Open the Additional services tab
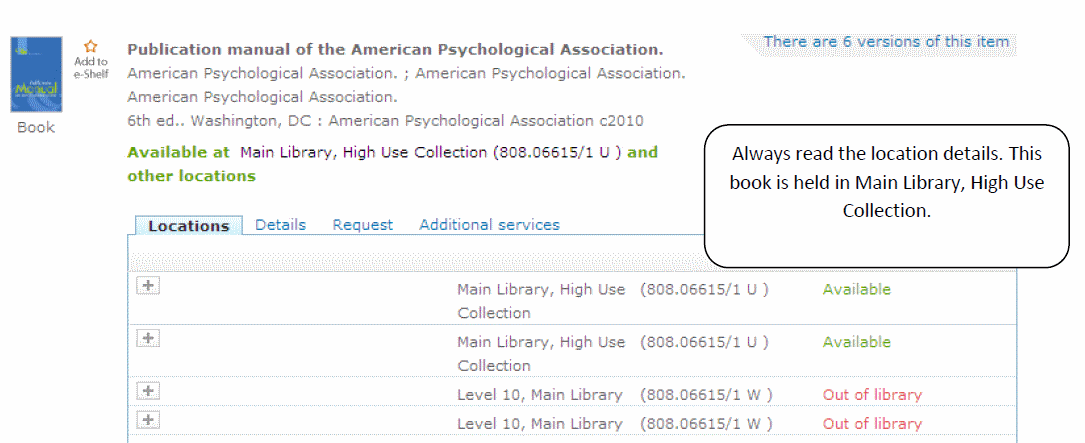 point(489,225)
